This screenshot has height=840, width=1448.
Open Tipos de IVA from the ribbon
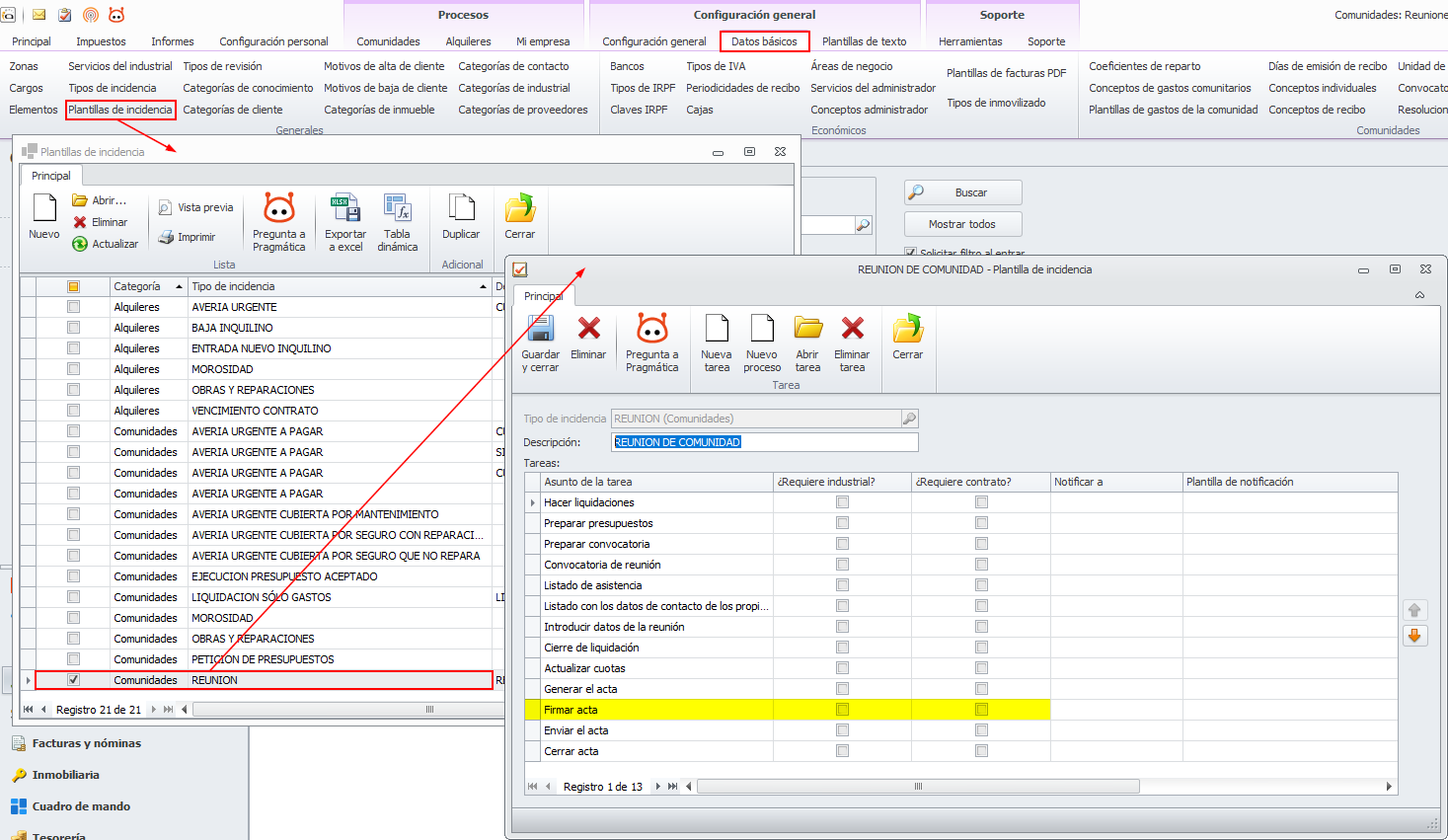716,66
